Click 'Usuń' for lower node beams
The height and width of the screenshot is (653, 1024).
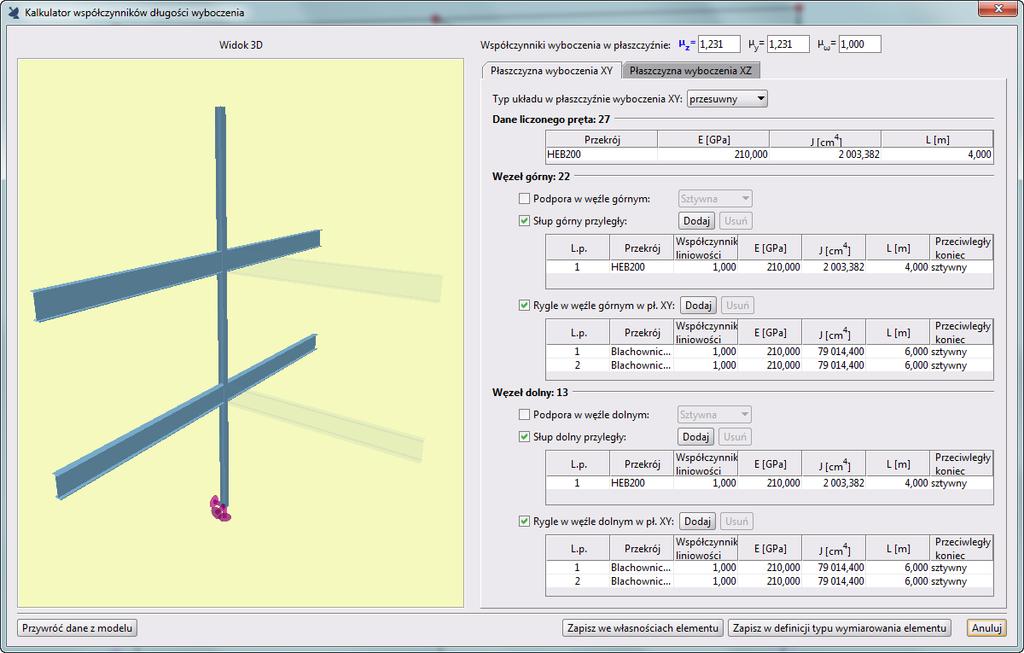point(737,521)
